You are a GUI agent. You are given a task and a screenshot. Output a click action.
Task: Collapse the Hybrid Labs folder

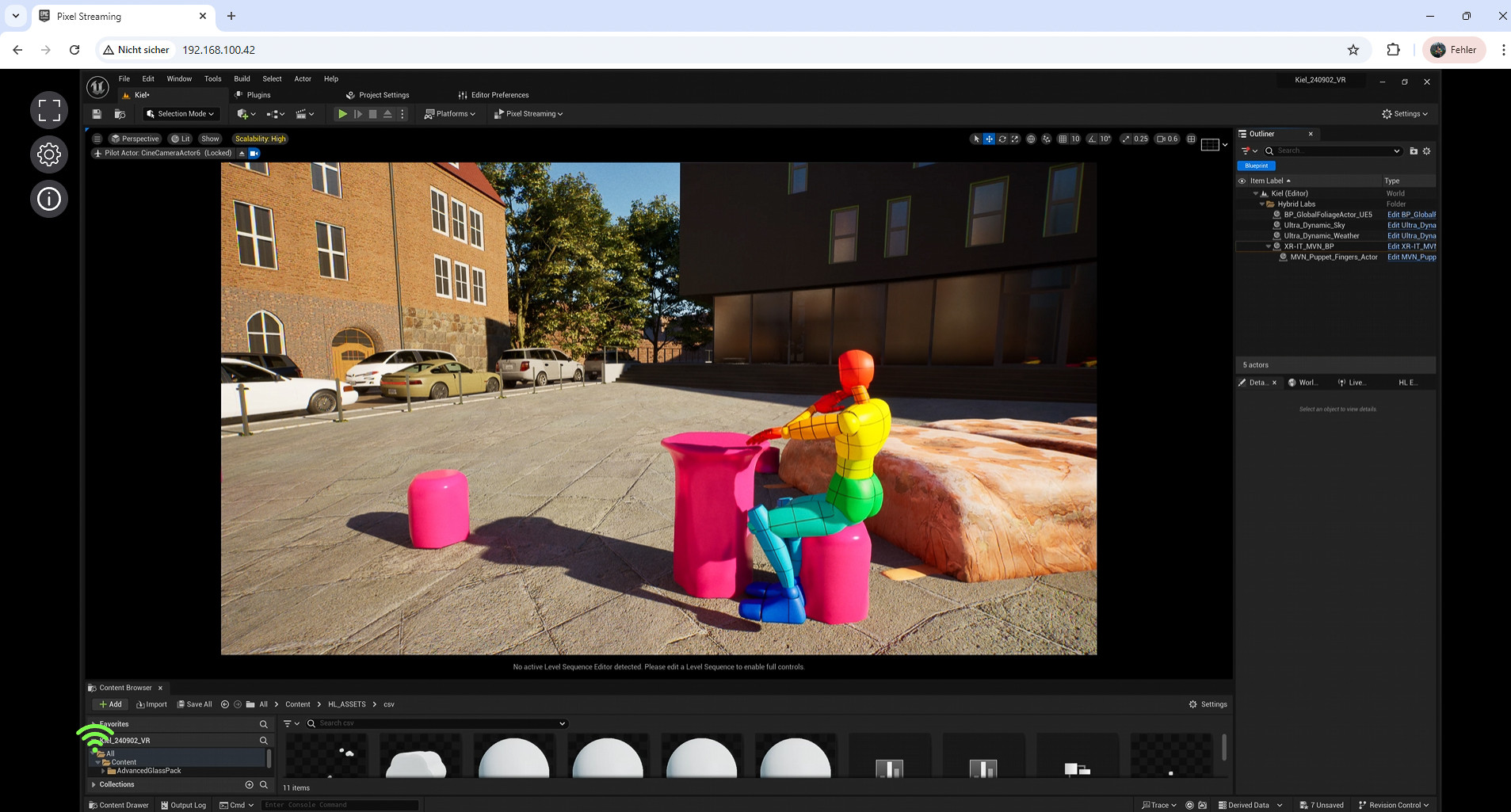1262,204
